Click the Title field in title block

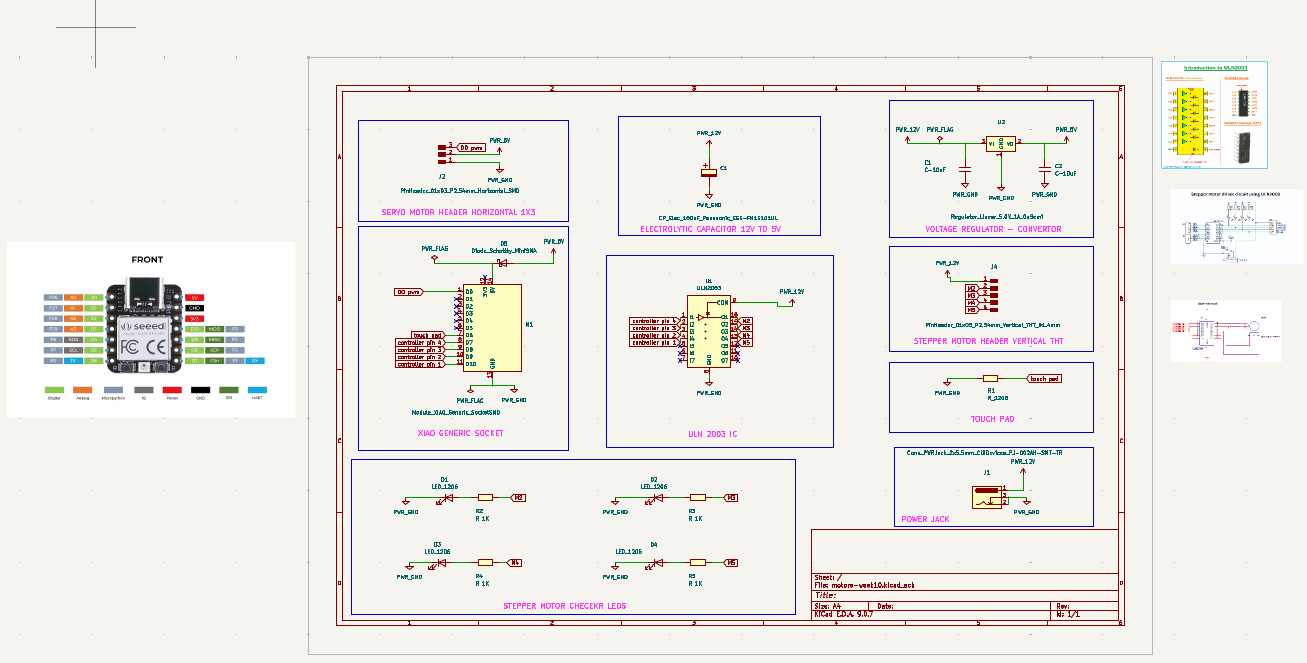pos(964,594)
